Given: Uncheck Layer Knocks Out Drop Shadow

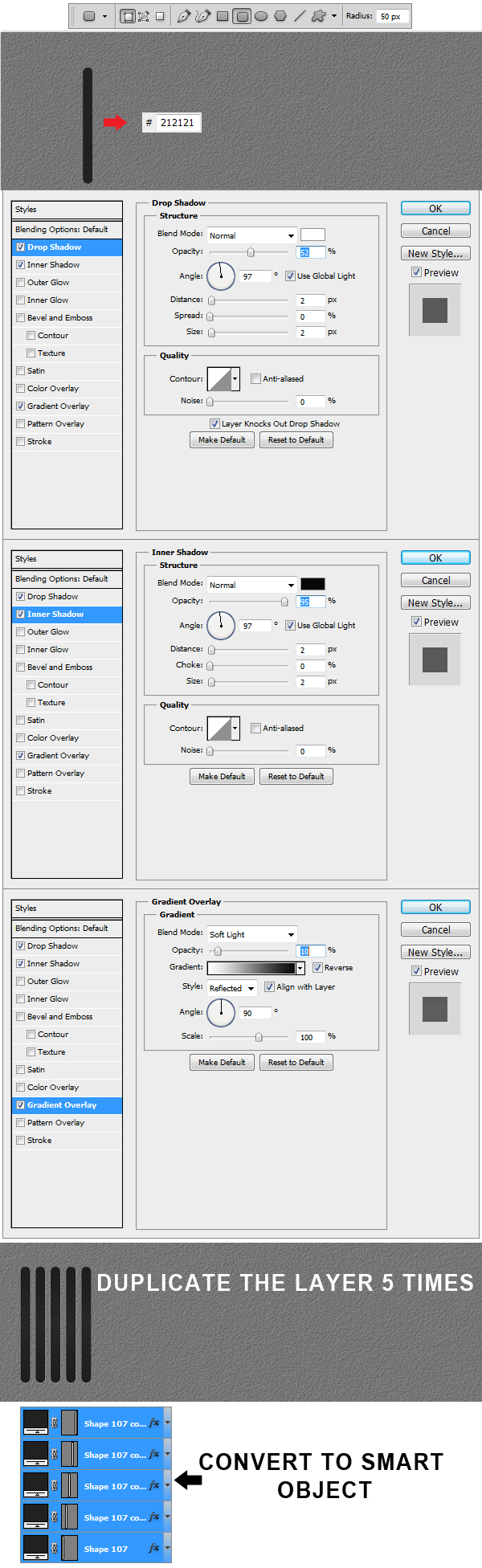Looking at the screenshot, I should (214, 424).
